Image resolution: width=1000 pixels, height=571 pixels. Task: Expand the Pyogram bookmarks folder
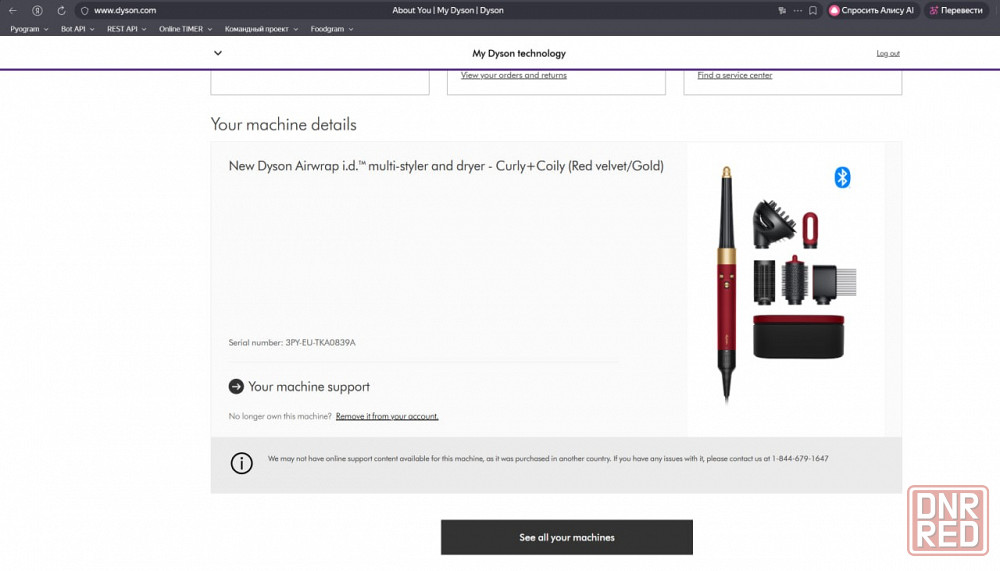pyautogui.click(x=29, y=29)
